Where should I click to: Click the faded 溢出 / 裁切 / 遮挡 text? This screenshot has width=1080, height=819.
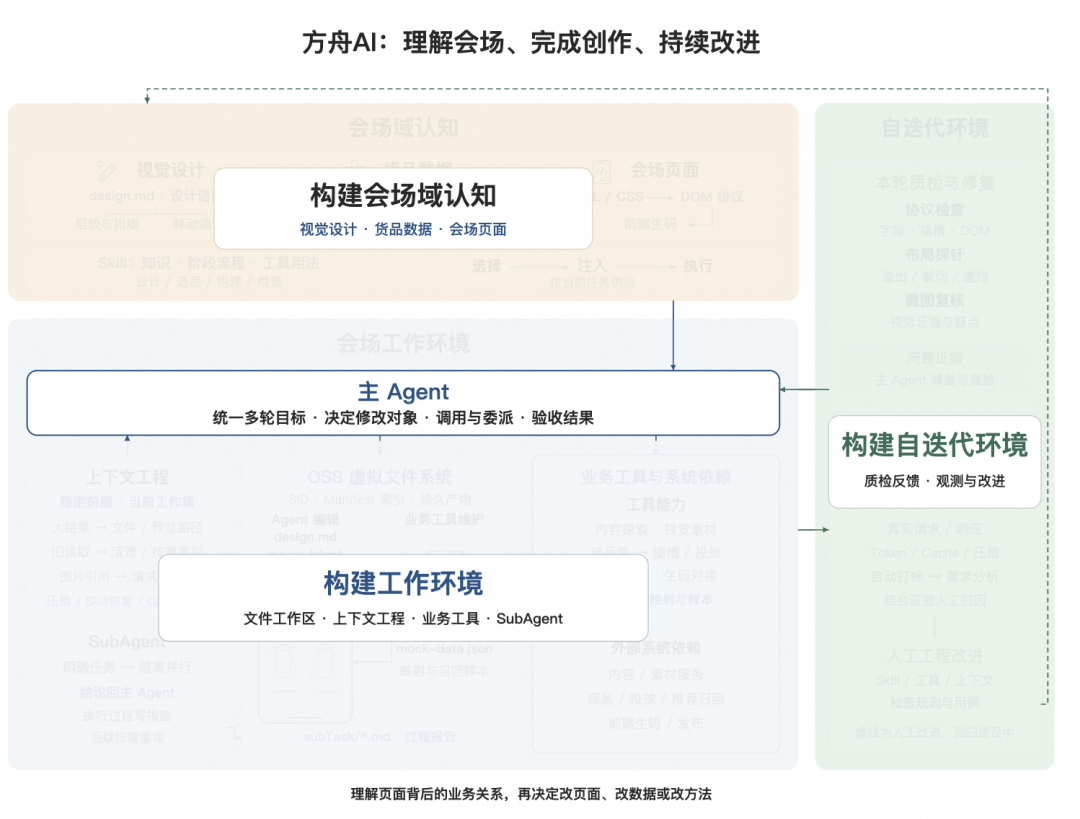click(935, 276)
